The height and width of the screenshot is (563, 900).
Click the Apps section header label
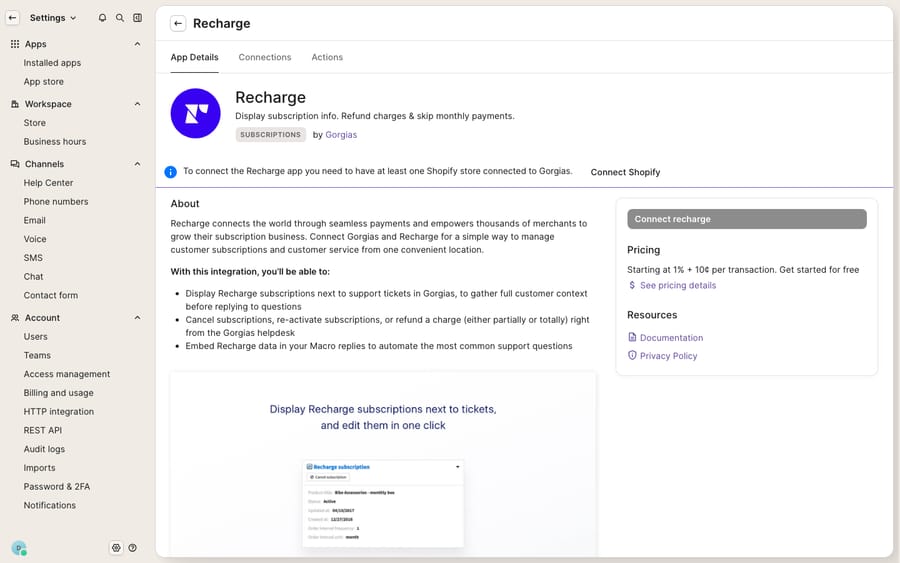tap(36, 44)
